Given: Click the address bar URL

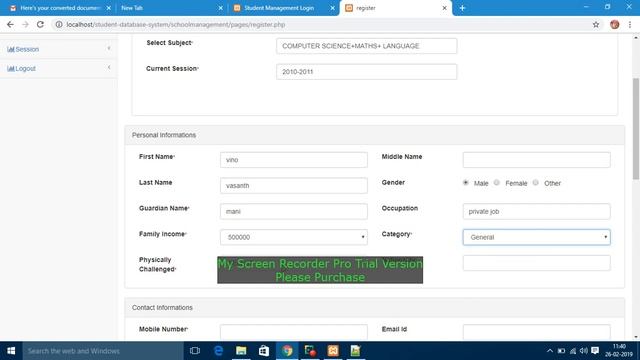Looking at the screenshot, I should (x=176, y=25).
